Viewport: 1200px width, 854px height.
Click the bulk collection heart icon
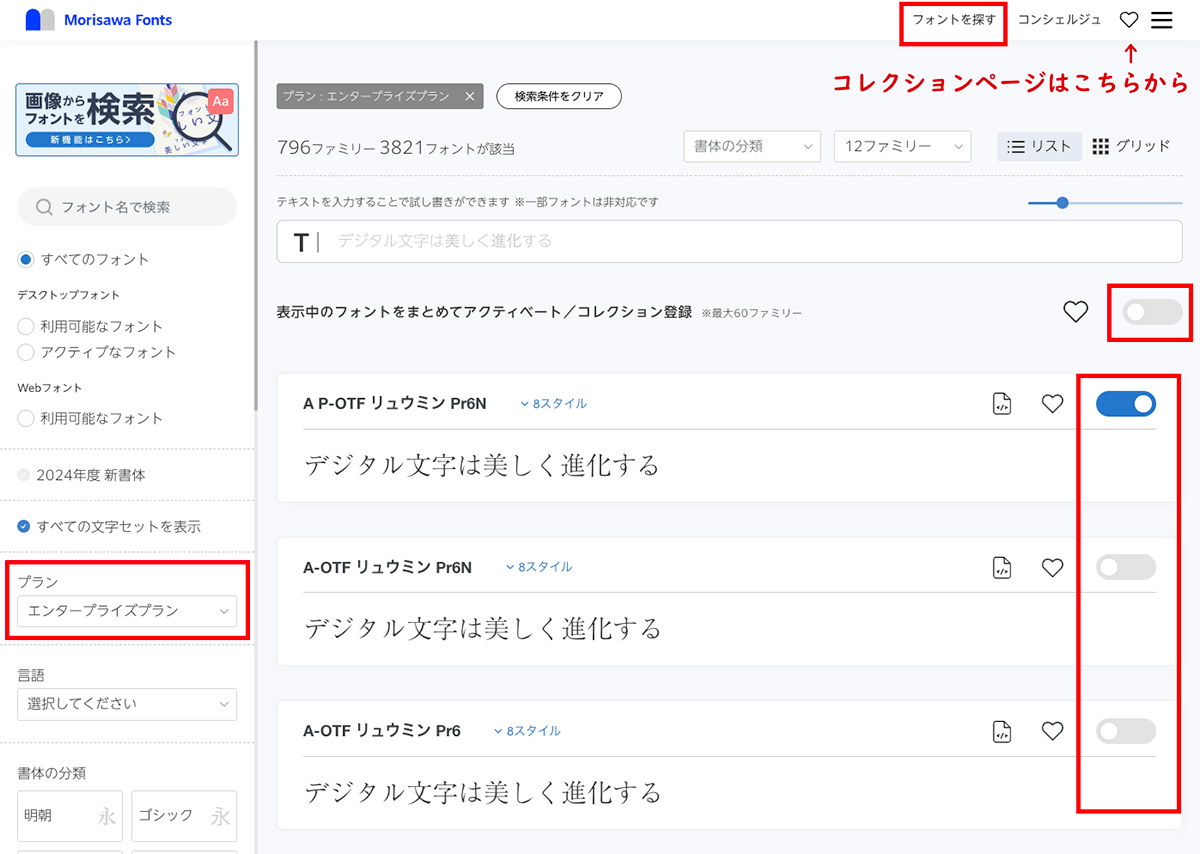[x=1075, y=312]
